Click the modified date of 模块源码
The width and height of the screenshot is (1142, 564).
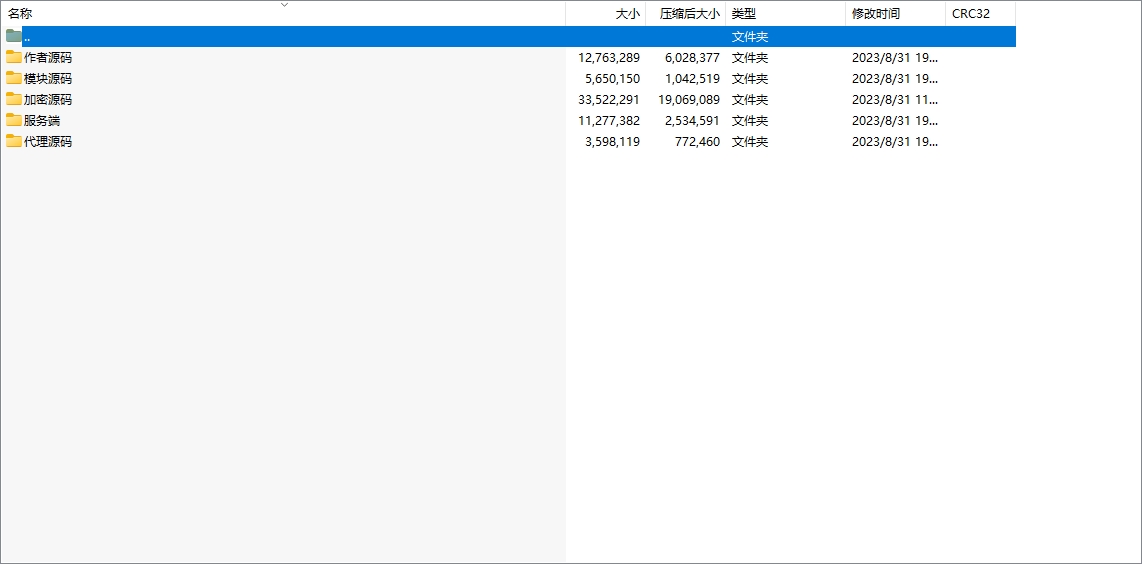895,79
